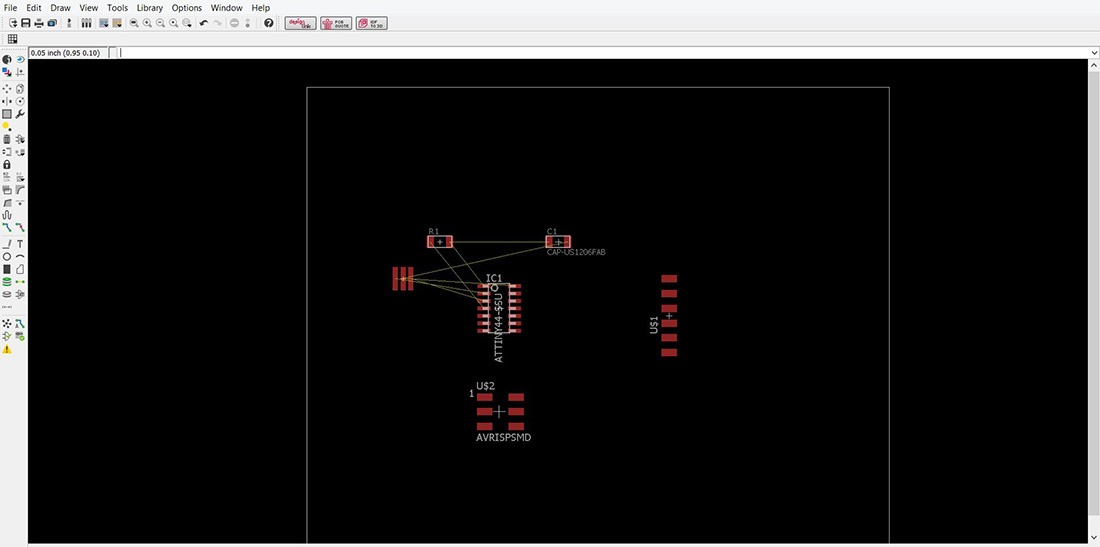Open the Grid settings icon
Image resolution: width=1100 pixels, height=547 pixels.
(x=13, y=39)
